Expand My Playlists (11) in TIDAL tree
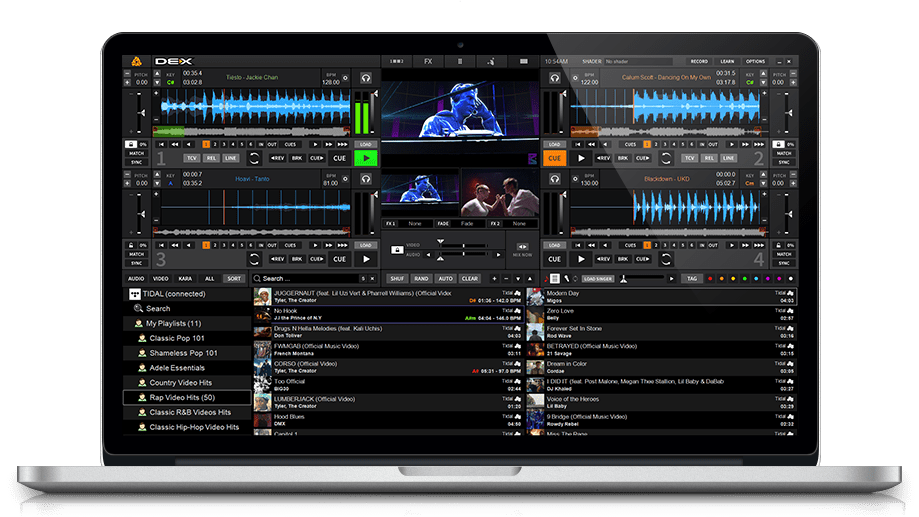This screenshot has height=517, width=919. click(173, 323)
